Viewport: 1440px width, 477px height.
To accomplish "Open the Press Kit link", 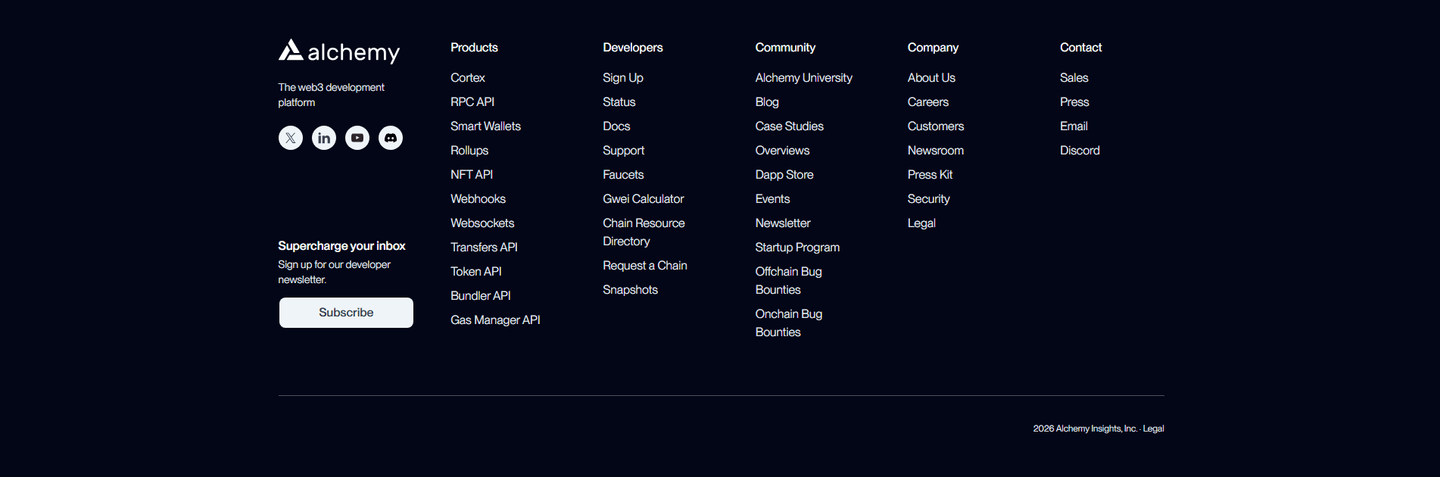I will point(930,174).
